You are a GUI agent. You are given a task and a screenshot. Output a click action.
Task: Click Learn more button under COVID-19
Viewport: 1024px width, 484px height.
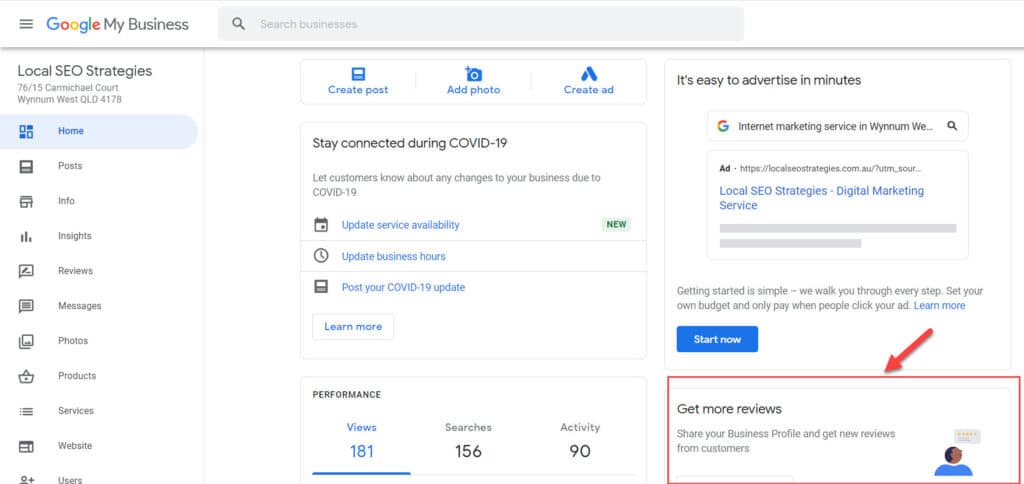353,327
